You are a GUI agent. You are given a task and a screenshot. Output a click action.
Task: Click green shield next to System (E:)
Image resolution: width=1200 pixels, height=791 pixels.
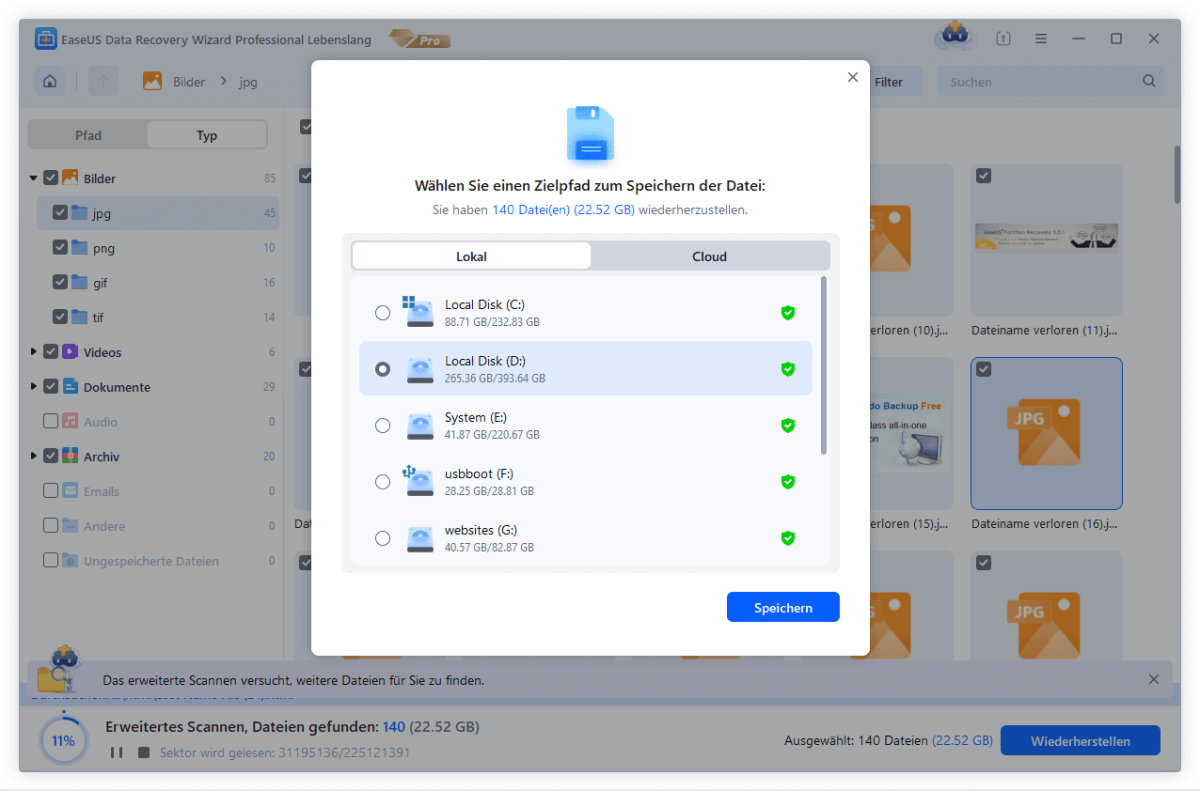pyautogui.click(x=788, y=425)
